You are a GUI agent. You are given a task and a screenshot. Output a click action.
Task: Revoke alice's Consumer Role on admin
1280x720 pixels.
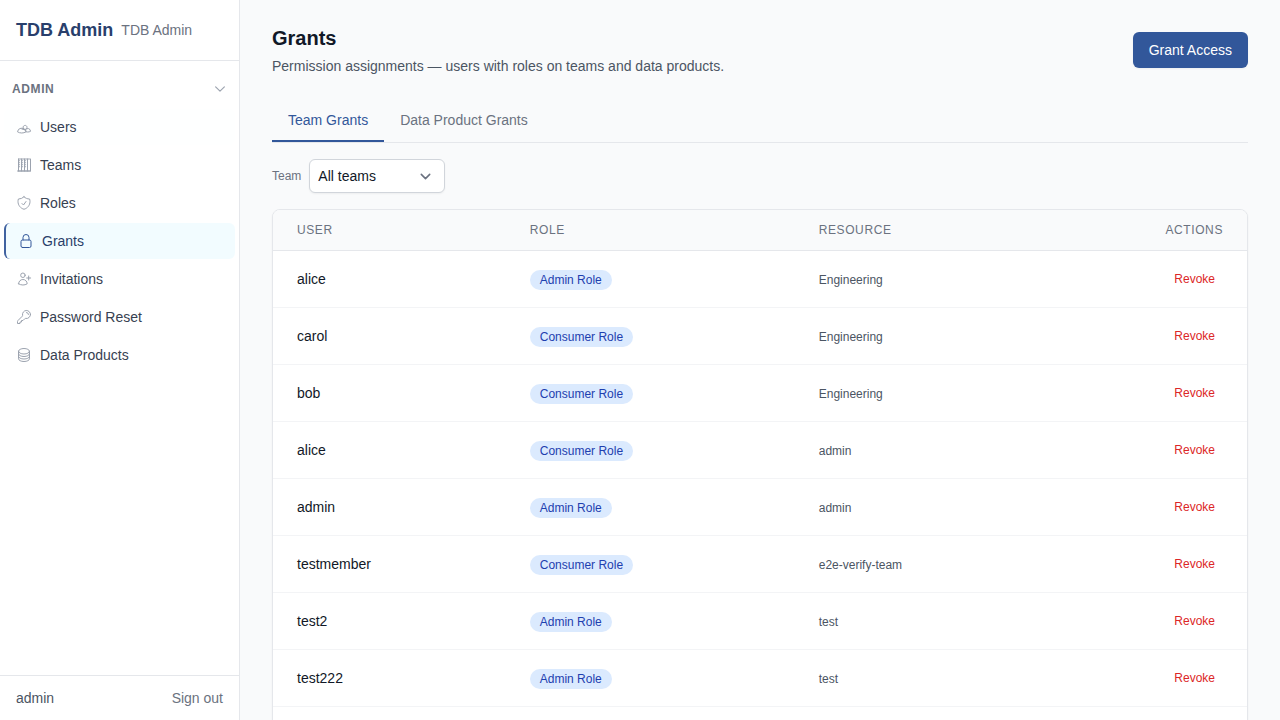[x=1194, y=450]
